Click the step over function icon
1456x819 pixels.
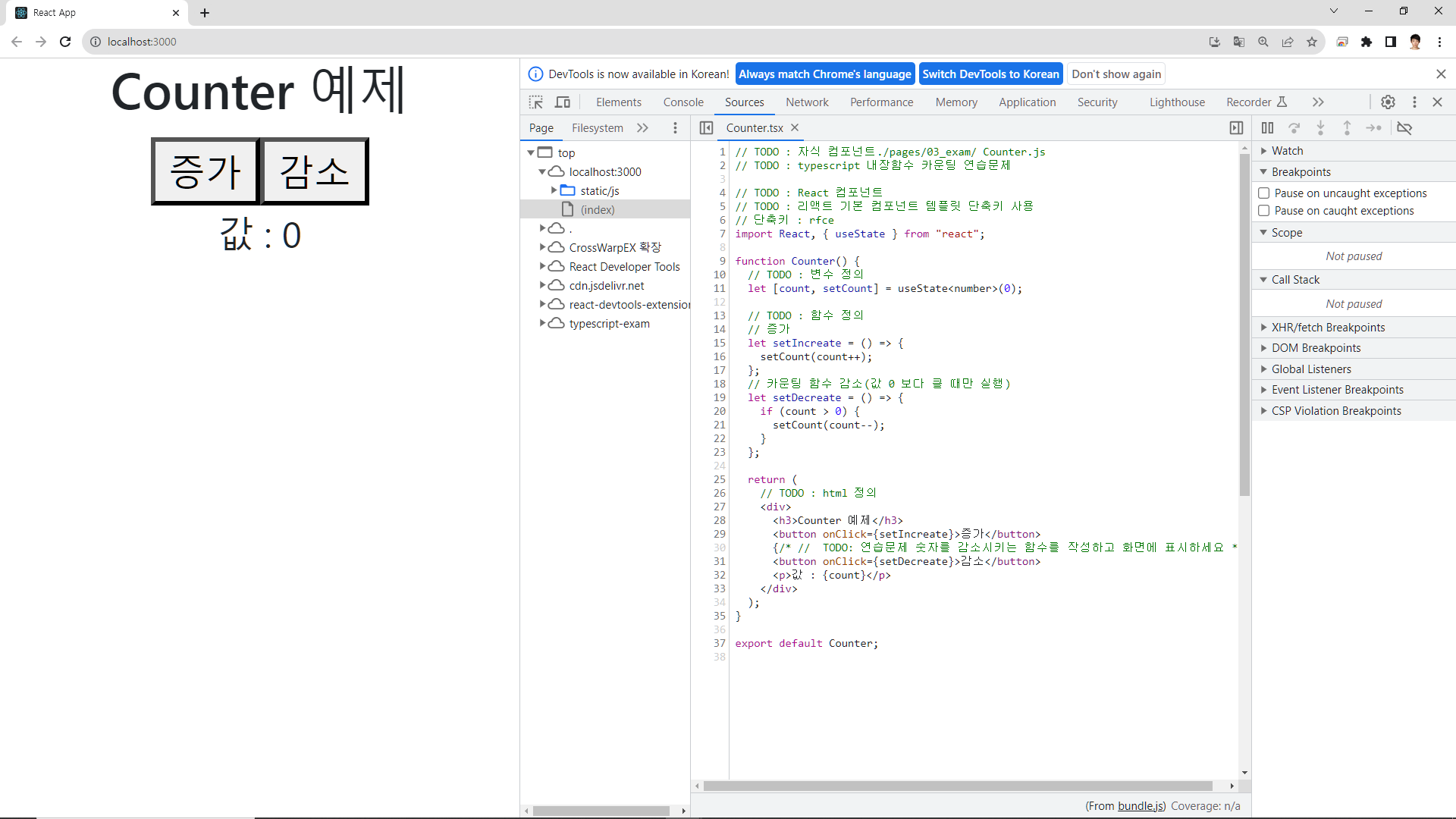[x=1294, y=128]
